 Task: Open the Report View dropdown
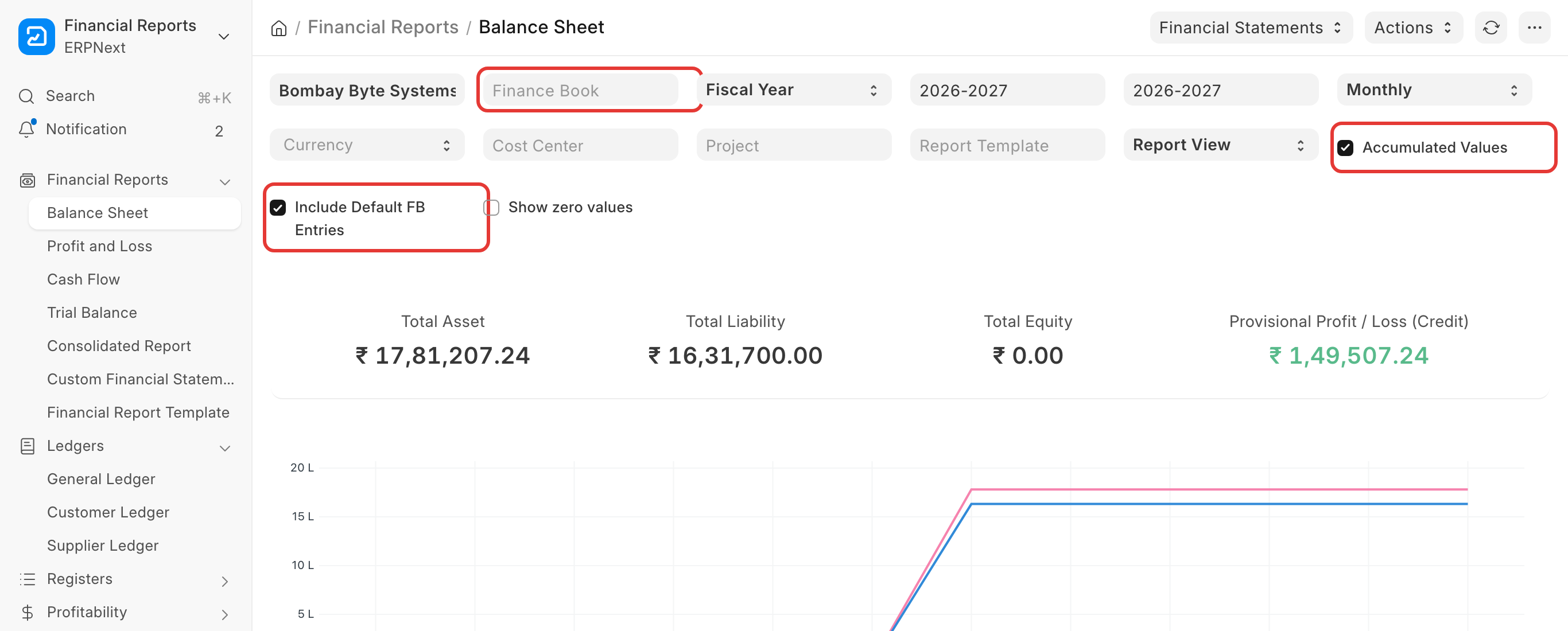(1220, 145)
